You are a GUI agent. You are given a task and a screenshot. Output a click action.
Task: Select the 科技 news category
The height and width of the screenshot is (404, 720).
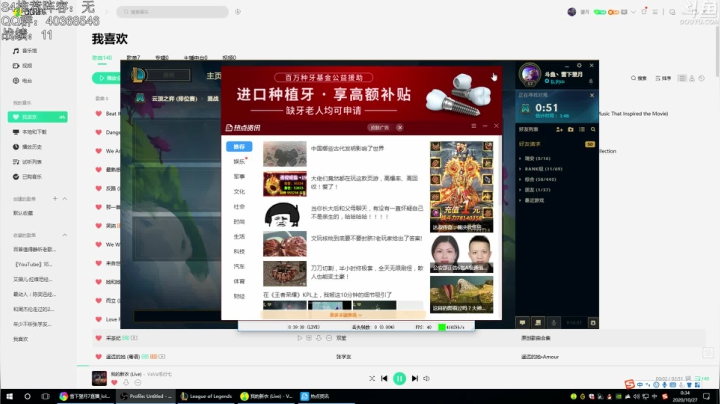point(239,252)
